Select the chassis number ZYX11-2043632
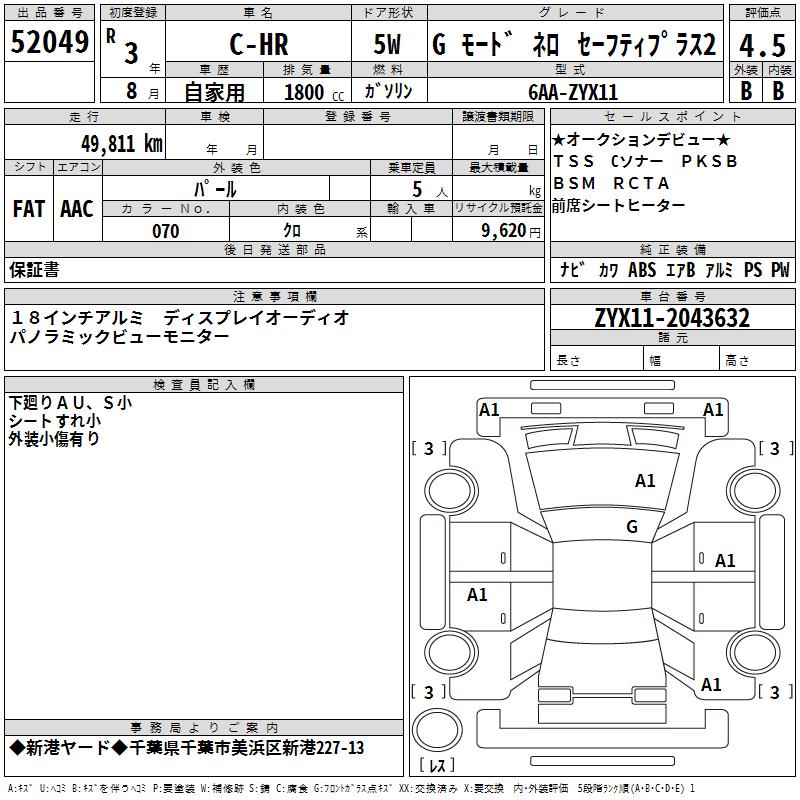This screenshot has height=800, width=800. pos(672,318)
